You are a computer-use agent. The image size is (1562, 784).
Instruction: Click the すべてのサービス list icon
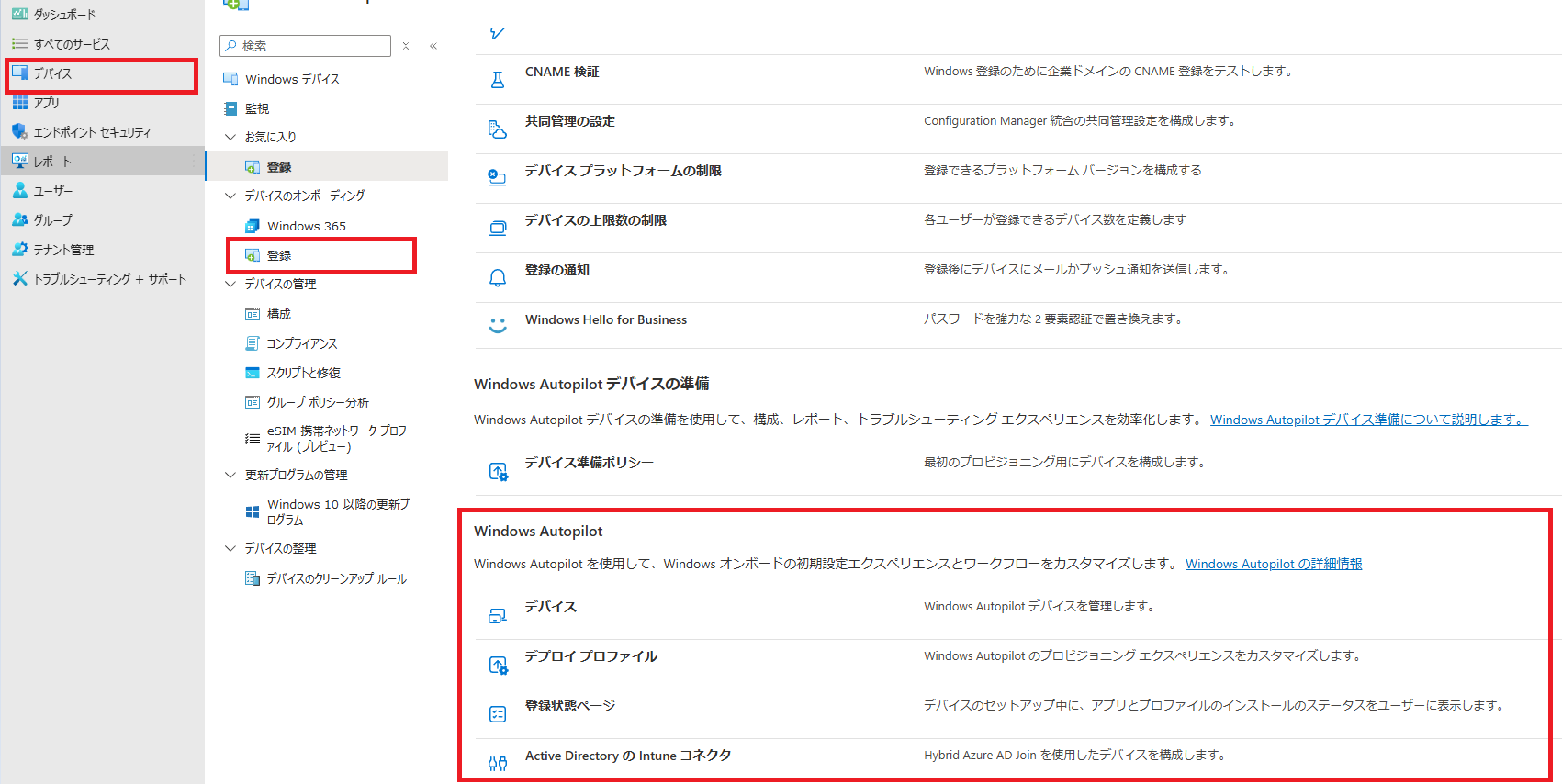tap(20, 44)
